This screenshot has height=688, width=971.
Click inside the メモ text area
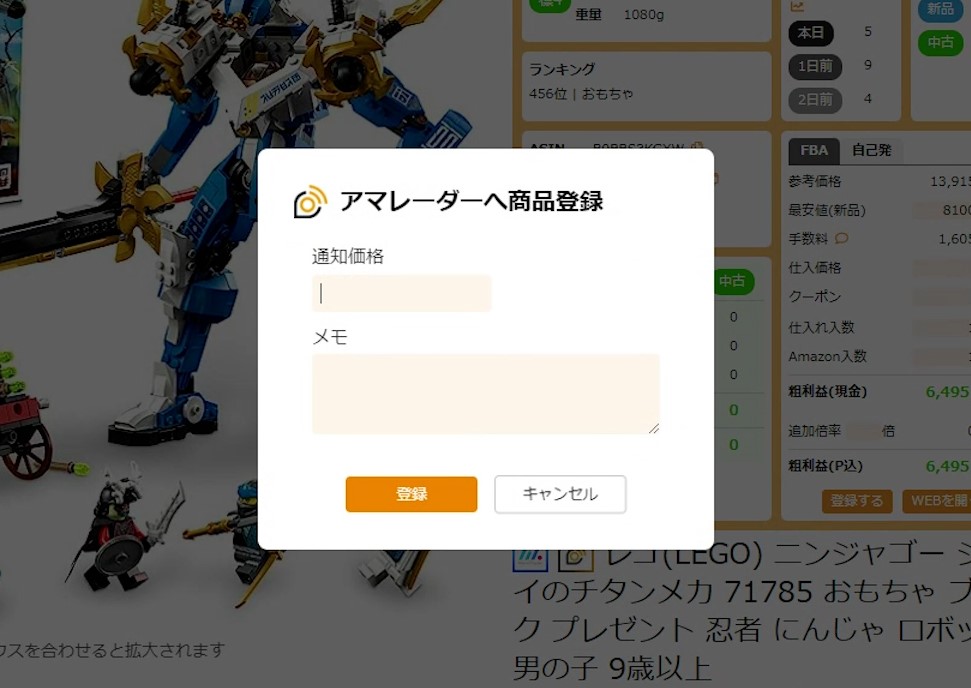click(486, 394)
